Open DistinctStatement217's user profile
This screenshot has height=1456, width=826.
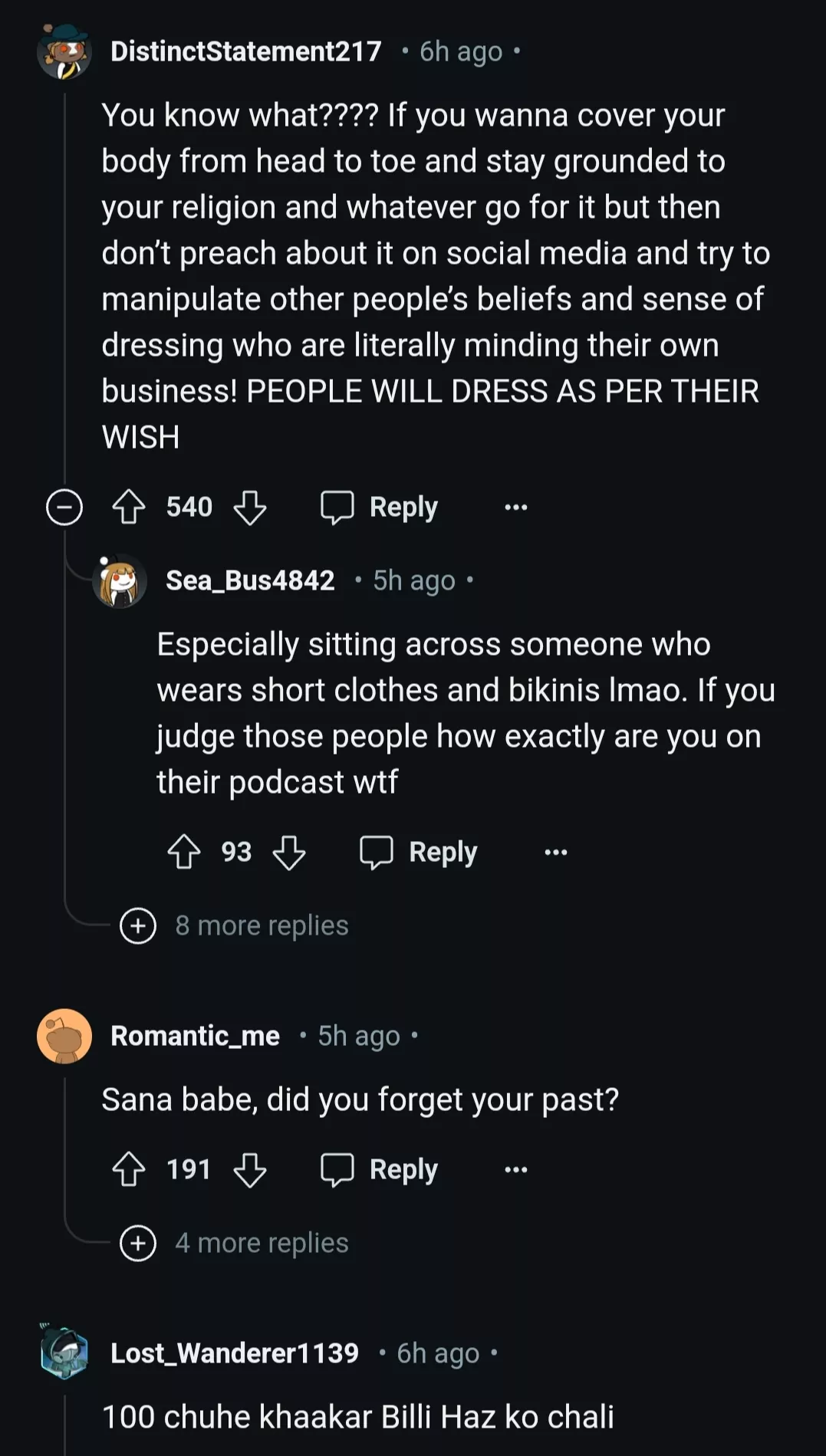click(245, 51)
